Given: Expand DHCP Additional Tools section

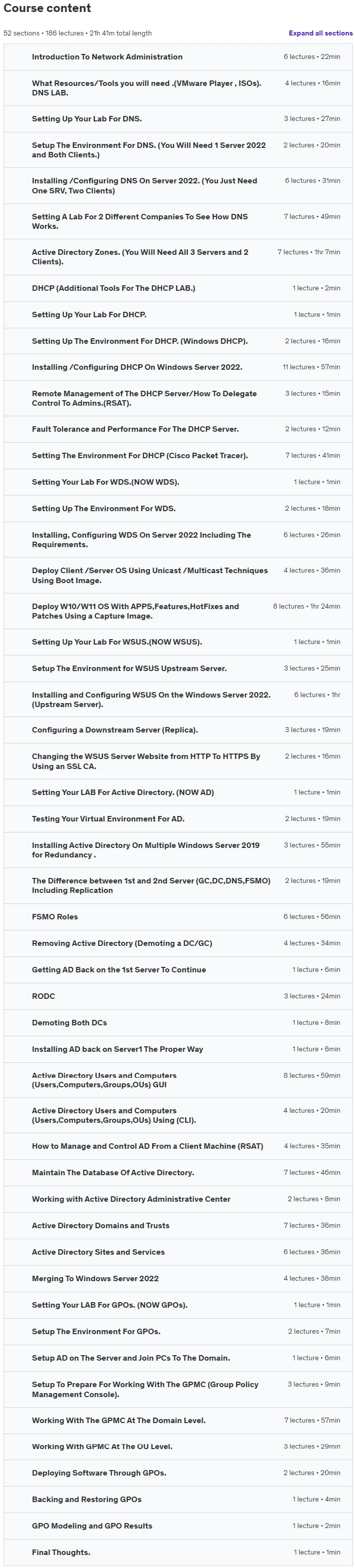Looking at the screenshot, I should pos(178,288).
